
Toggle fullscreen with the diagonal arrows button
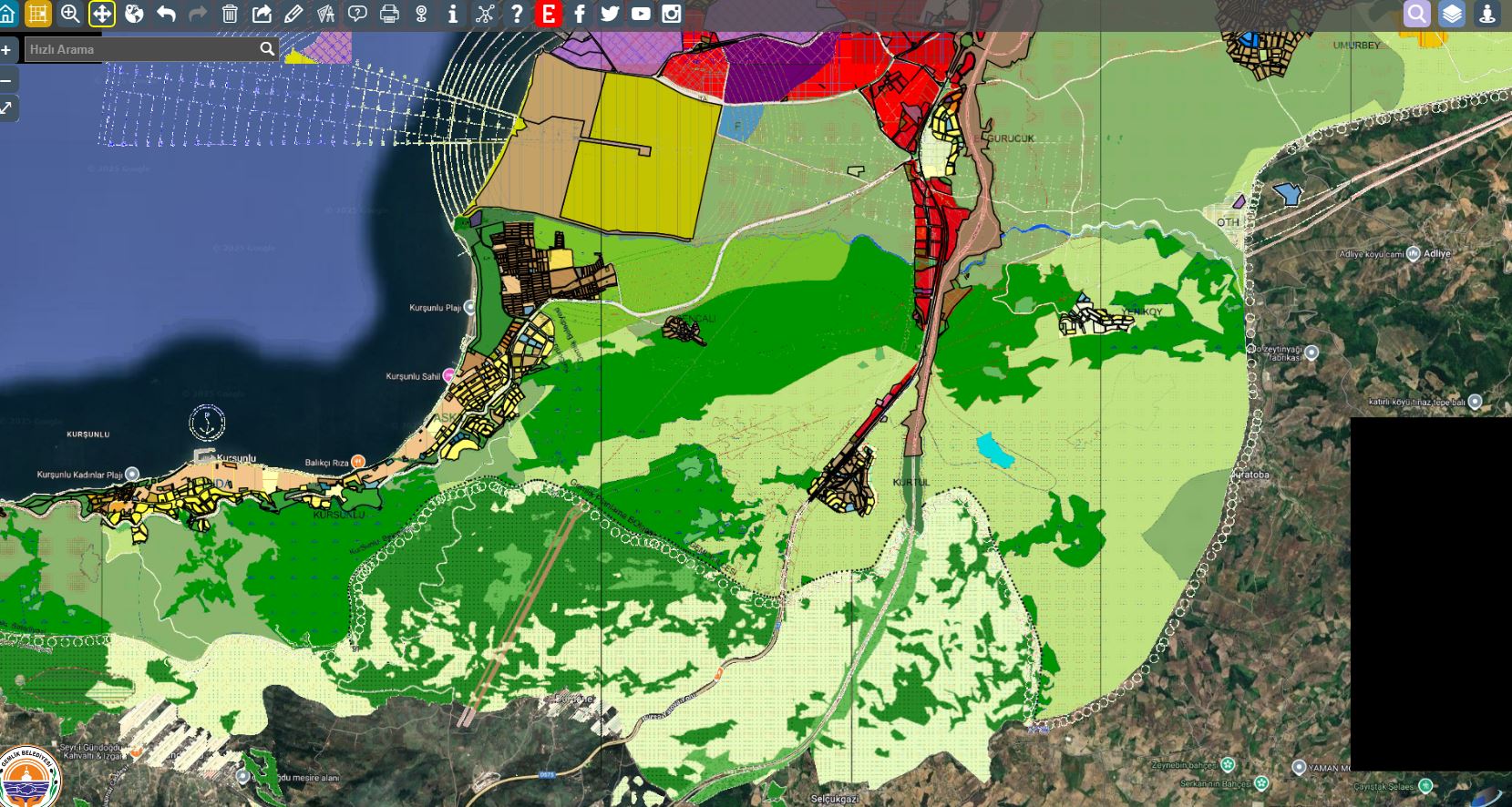(6, 108)
